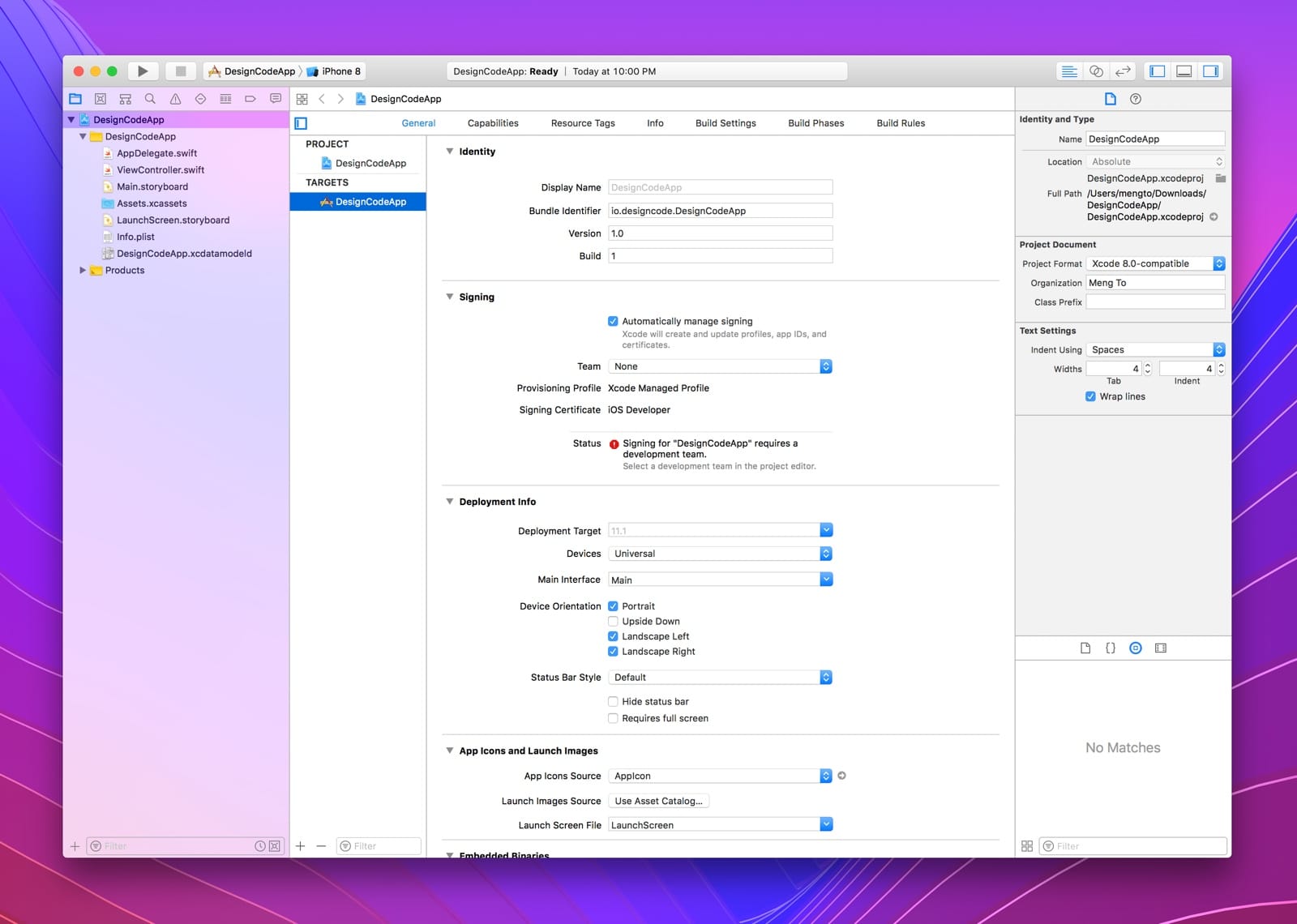The image size is (1297, 924).
Task: Switch to the Version editor
Action: 1123,71
